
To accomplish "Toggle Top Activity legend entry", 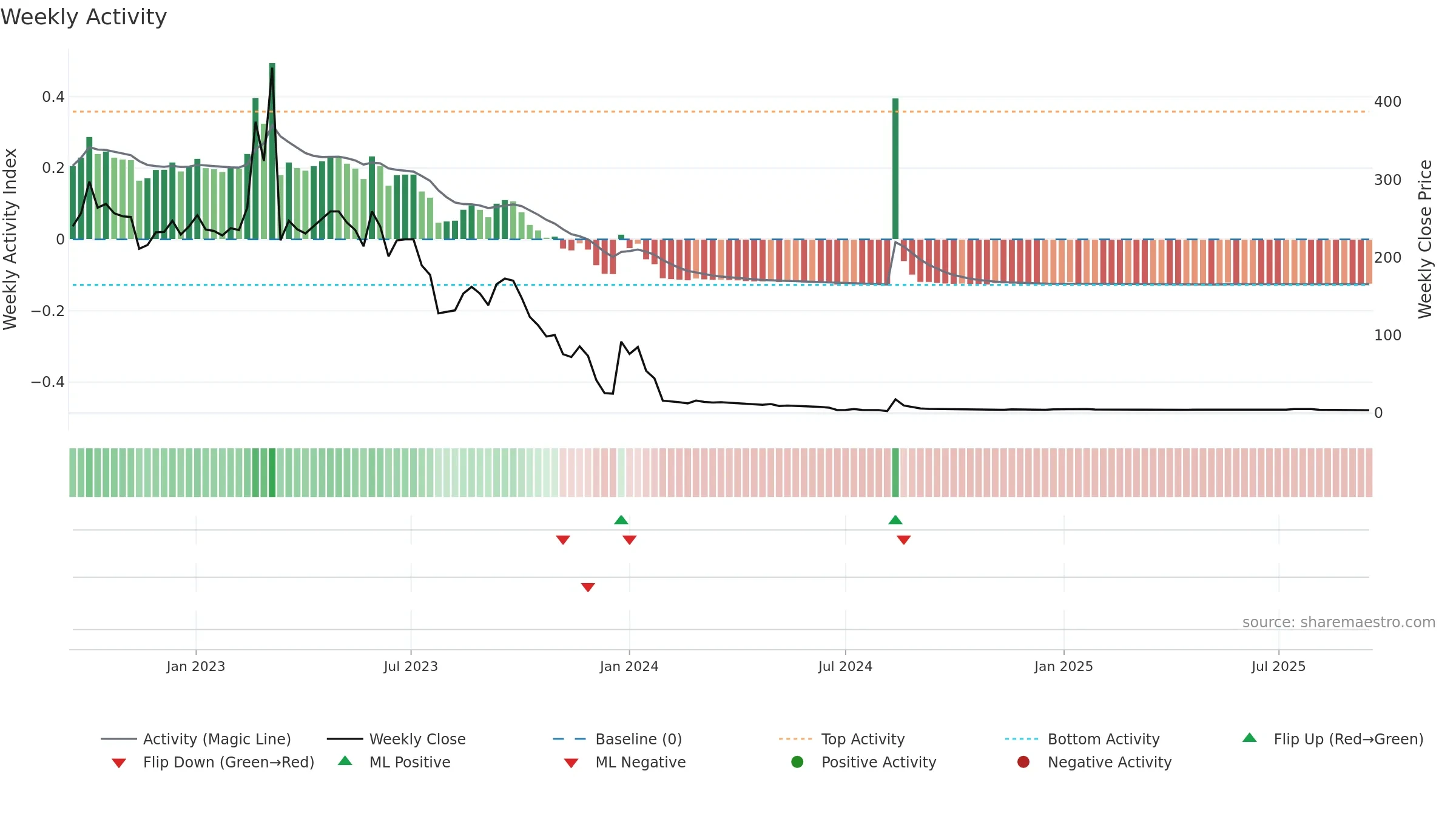I will (842, 739).
